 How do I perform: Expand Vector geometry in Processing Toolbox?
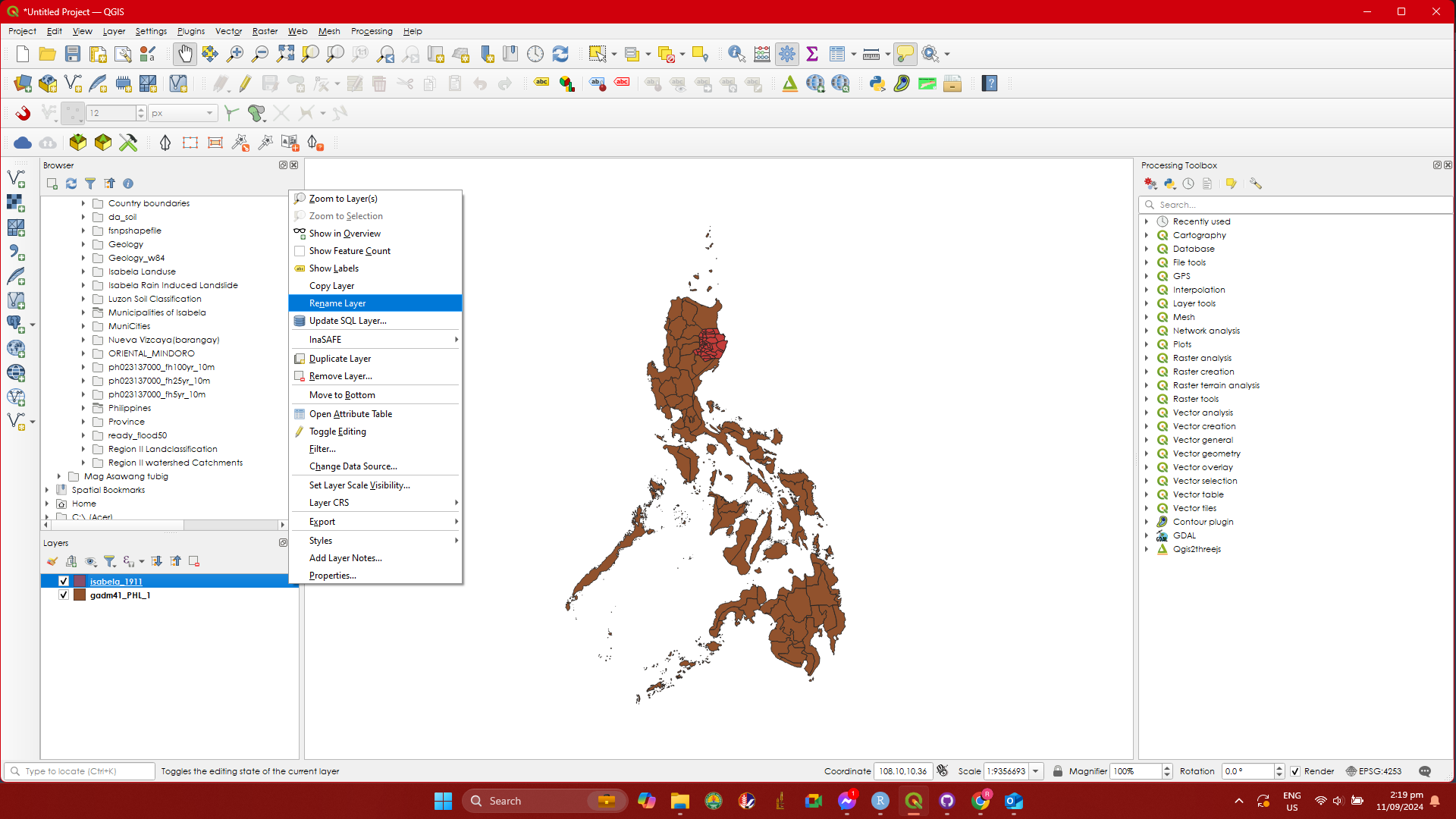coord(1147,453)
